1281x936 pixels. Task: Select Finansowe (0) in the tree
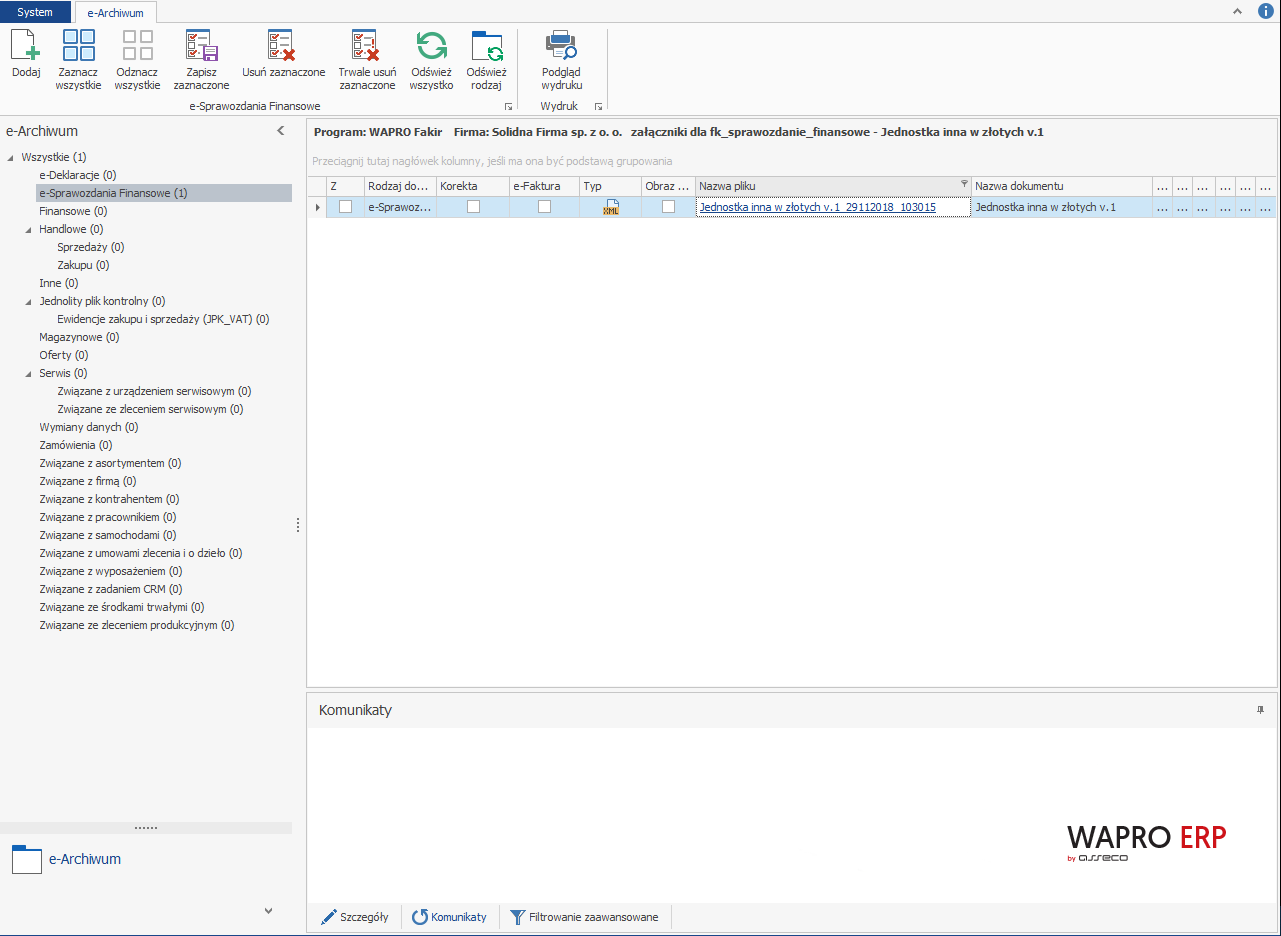73,211
